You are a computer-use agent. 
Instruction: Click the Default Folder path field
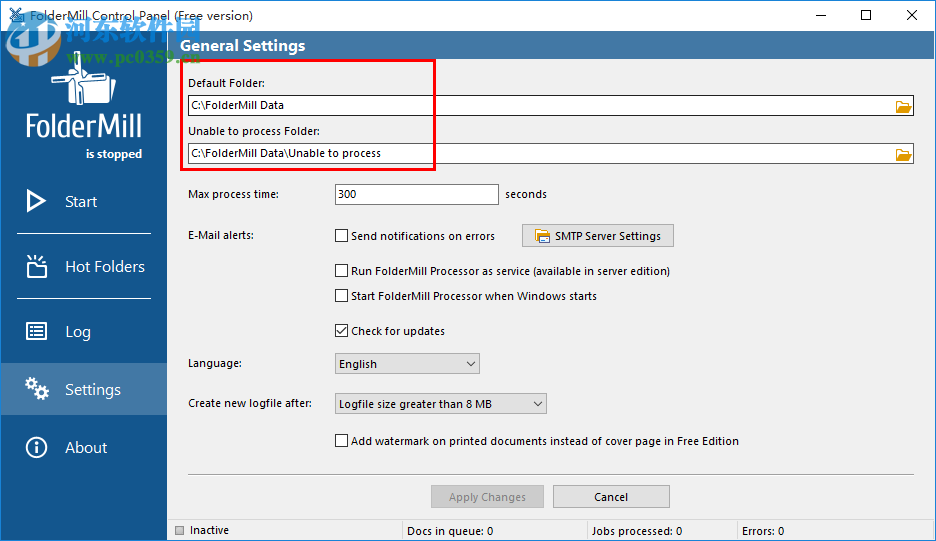tap(540, 105)
